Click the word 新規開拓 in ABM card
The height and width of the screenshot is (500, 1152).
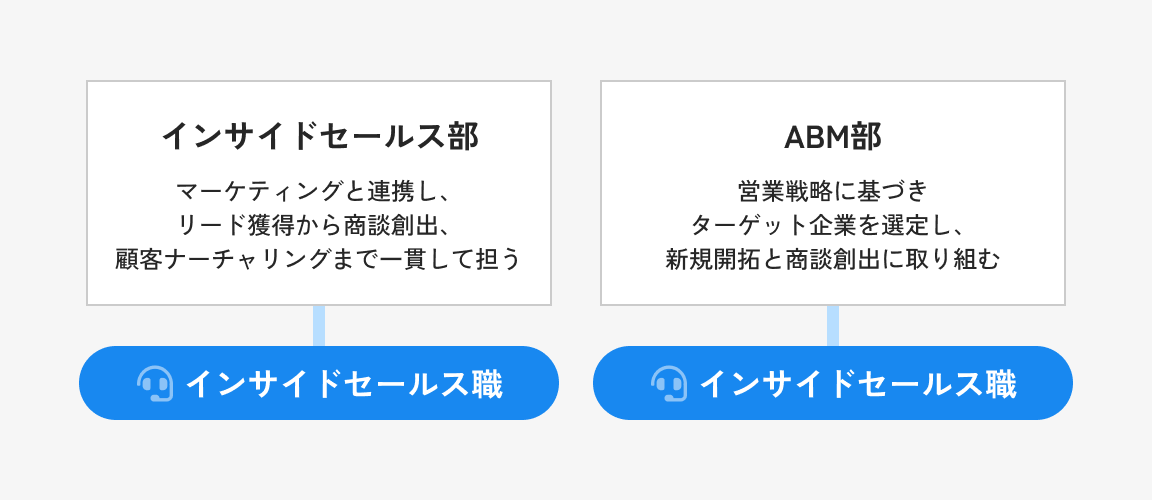(x=712, y=259)
